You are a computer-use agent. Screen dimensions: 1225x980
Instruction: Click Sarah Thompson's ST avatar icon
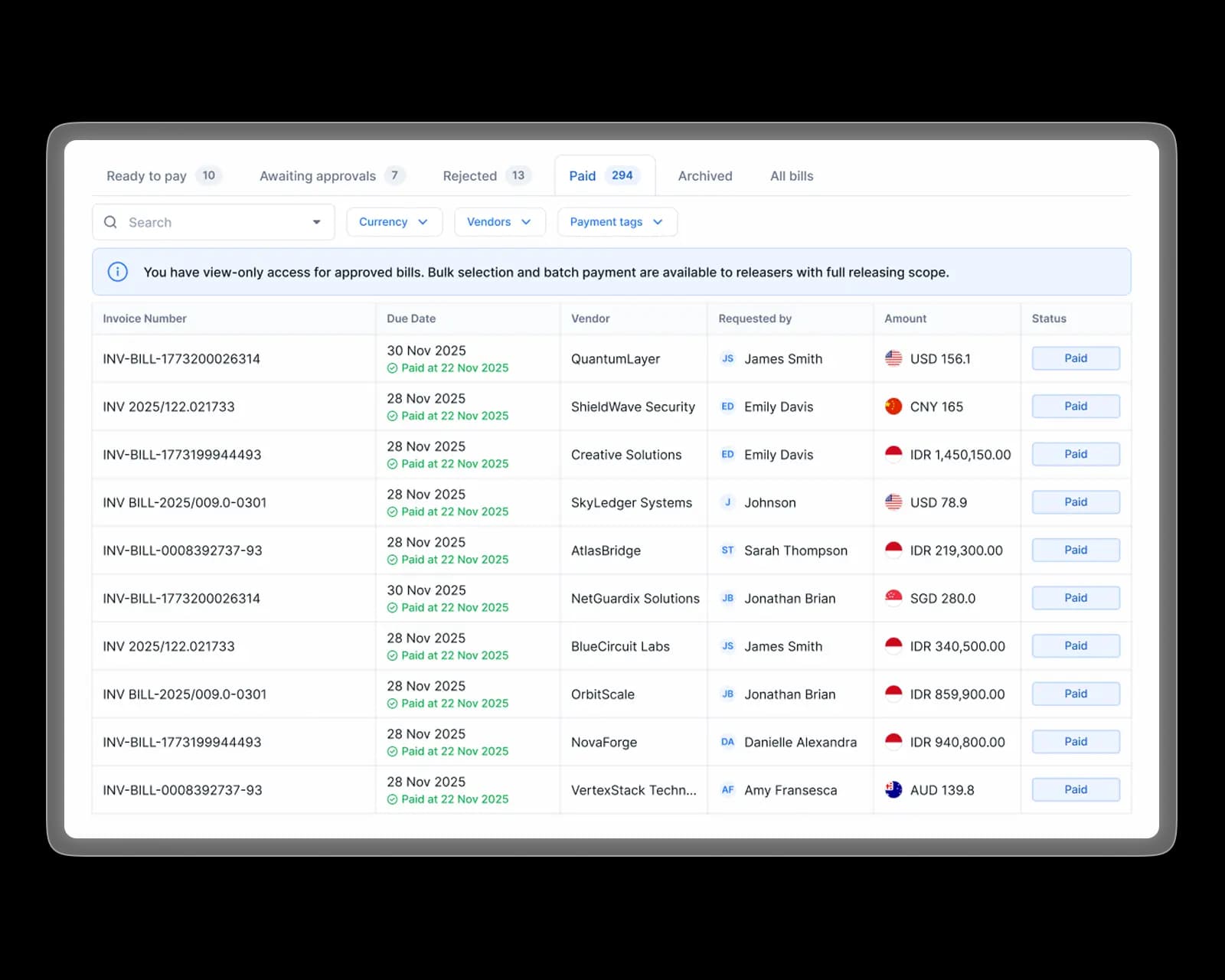click(727, 550)
